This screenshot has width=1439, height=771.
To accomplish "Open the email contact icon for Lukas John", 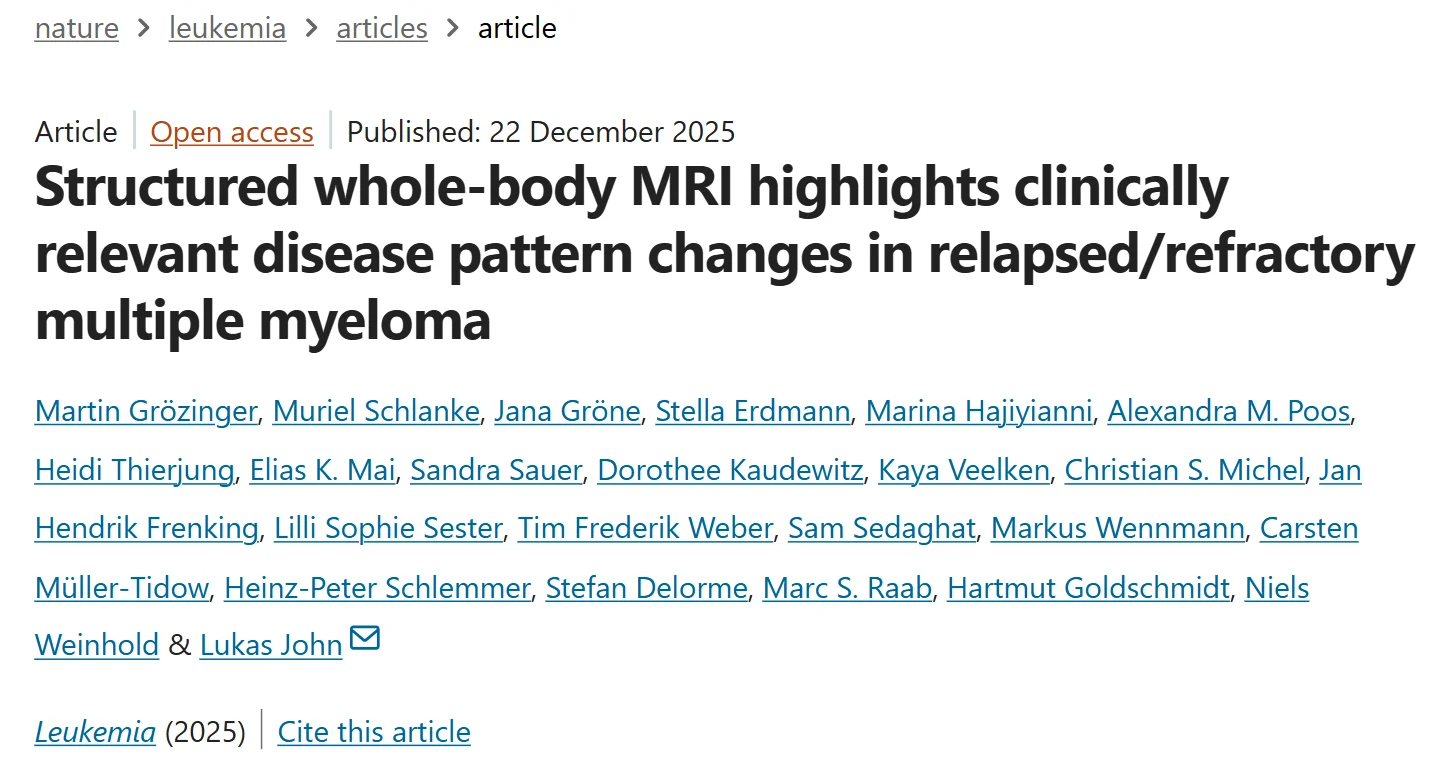I will [366, 638].
